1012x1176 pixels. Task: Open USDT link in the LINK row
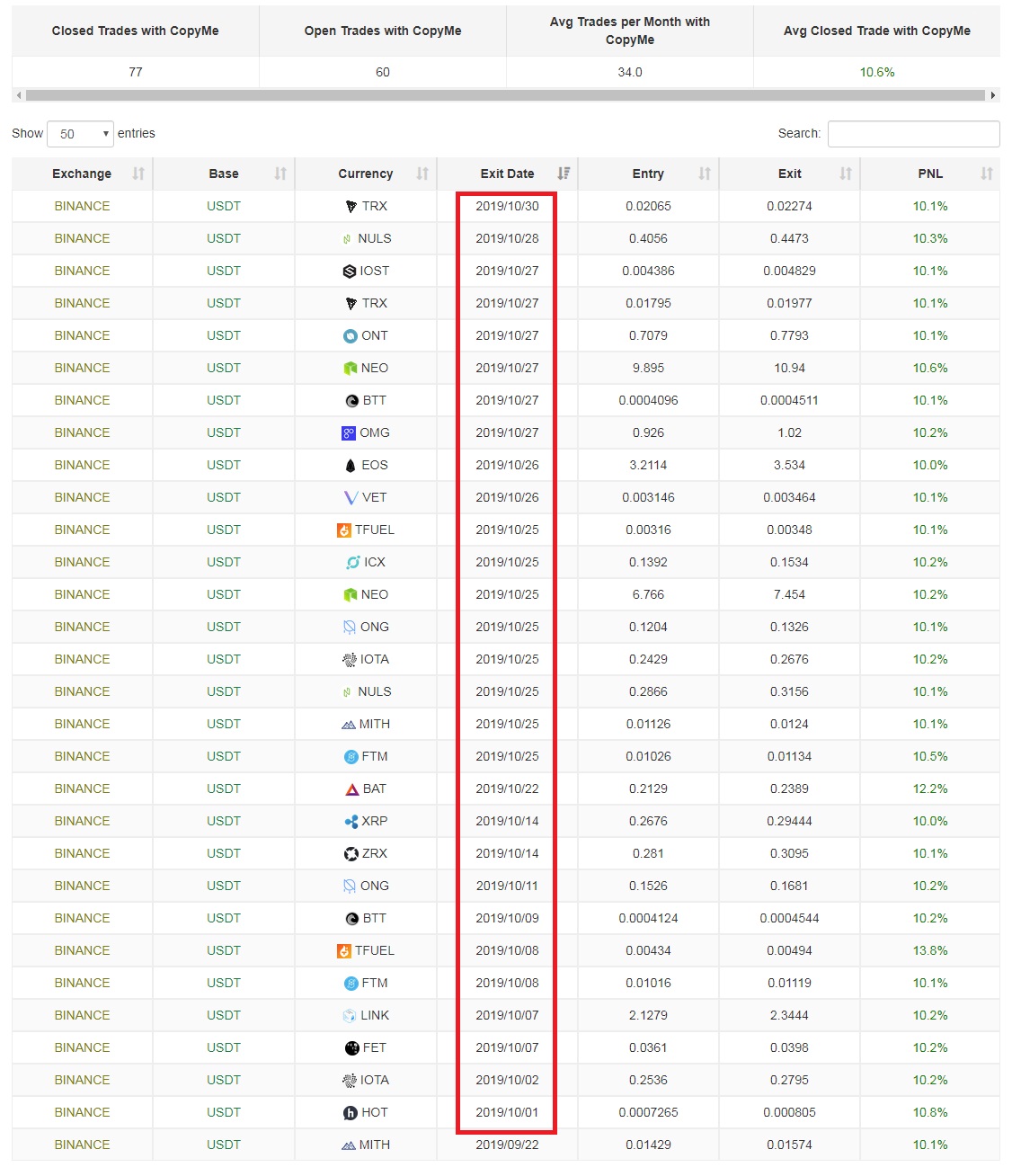click(224, 1015)
